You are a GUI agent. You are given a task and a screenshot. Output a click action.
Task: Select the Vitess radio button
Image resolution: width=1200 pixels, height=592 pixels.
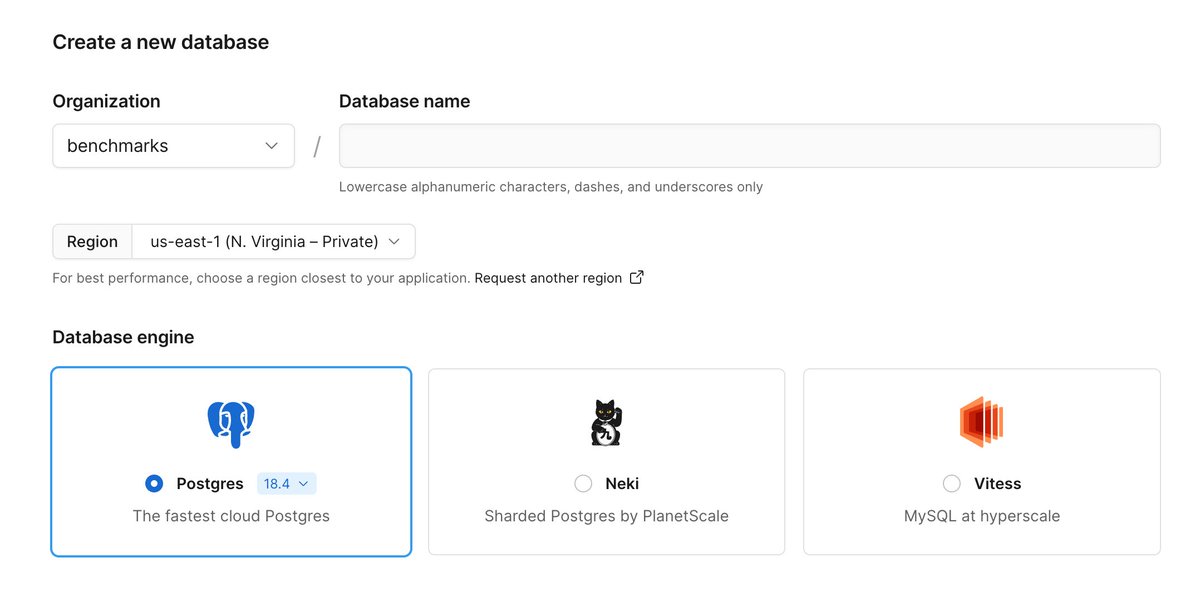pos(952,484)
